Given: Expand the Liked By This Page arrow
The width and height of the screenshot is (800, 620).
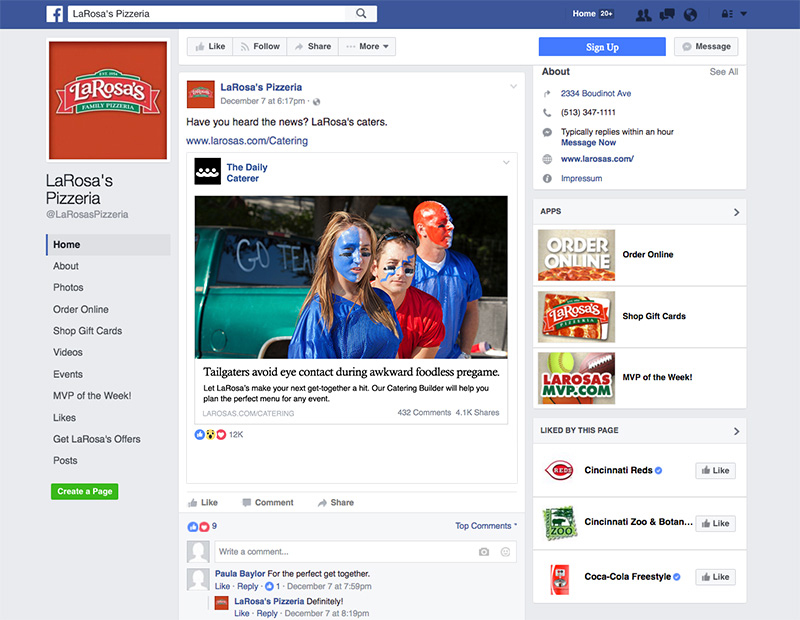Looking at the screenshot, I should coord(736,431).
